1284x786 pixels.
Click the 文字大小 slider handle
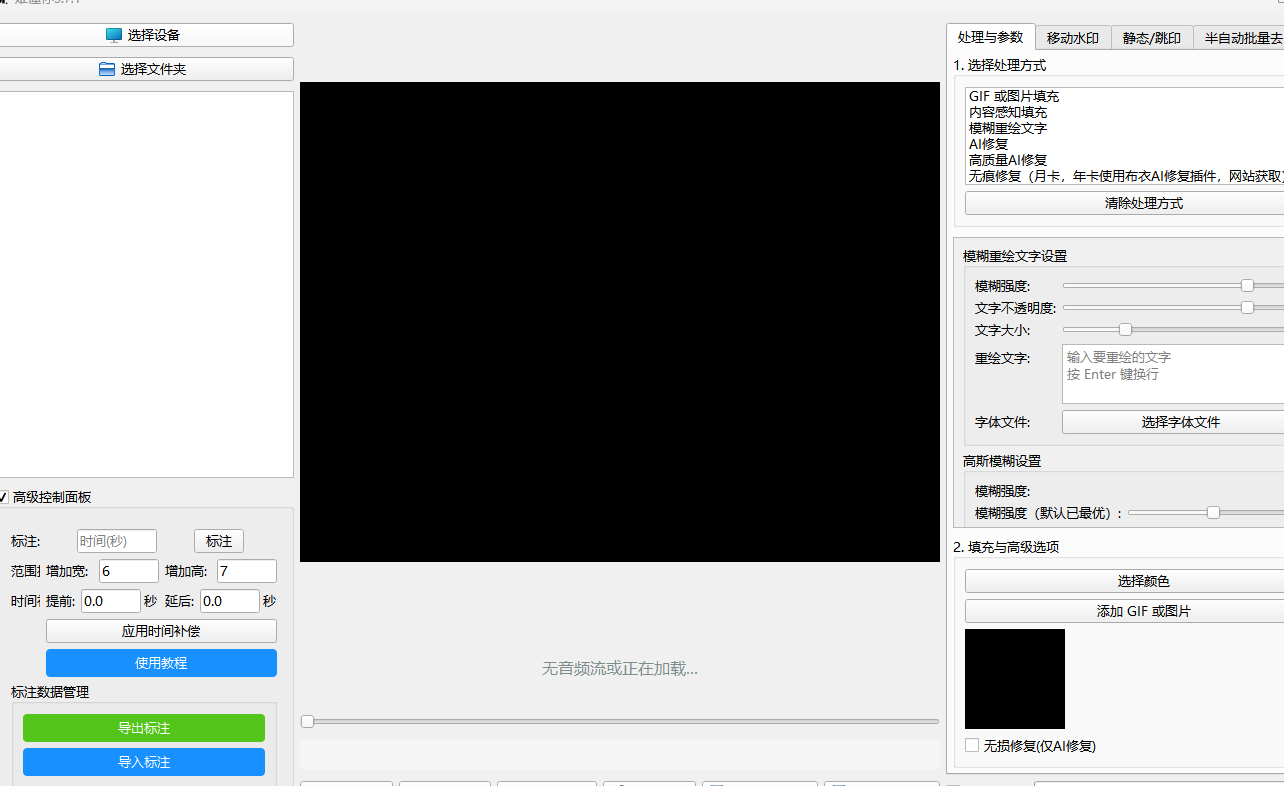coord(1125,329)
